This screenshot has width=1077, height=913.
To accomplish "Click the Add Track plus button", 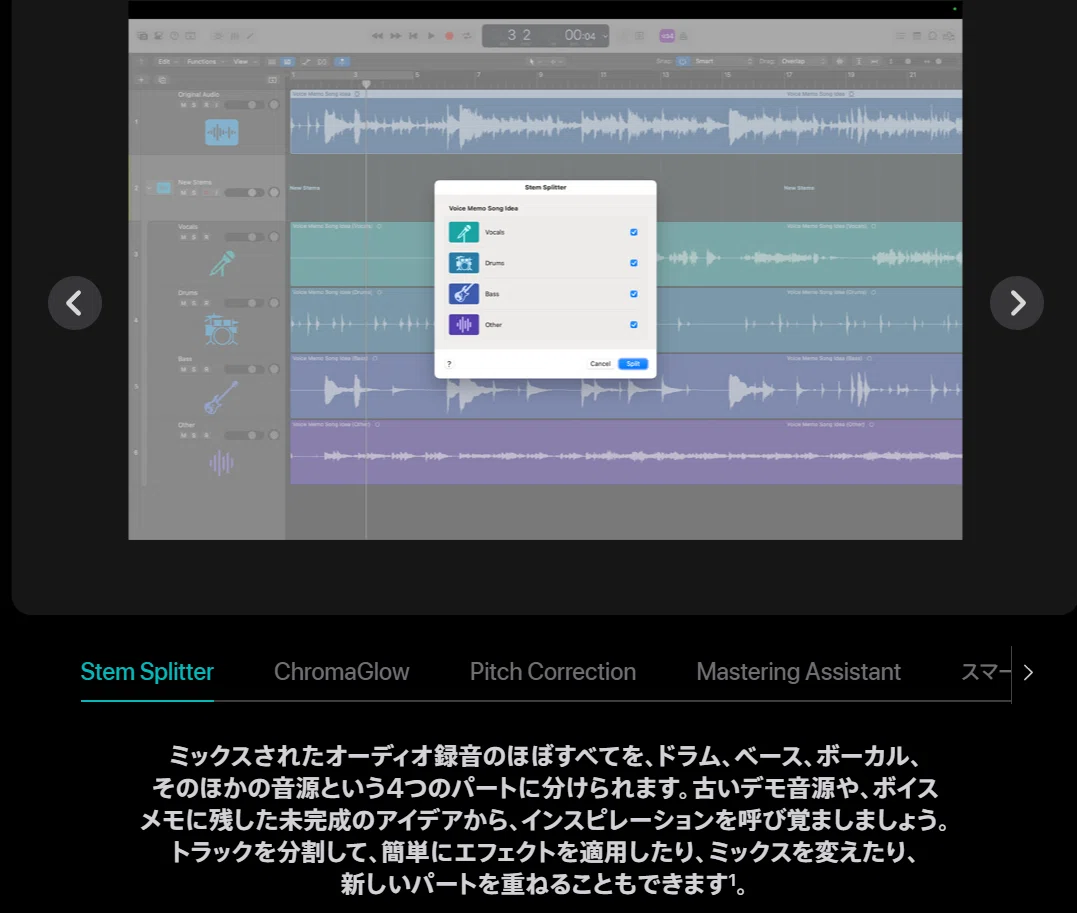I will tap(141, 80).
